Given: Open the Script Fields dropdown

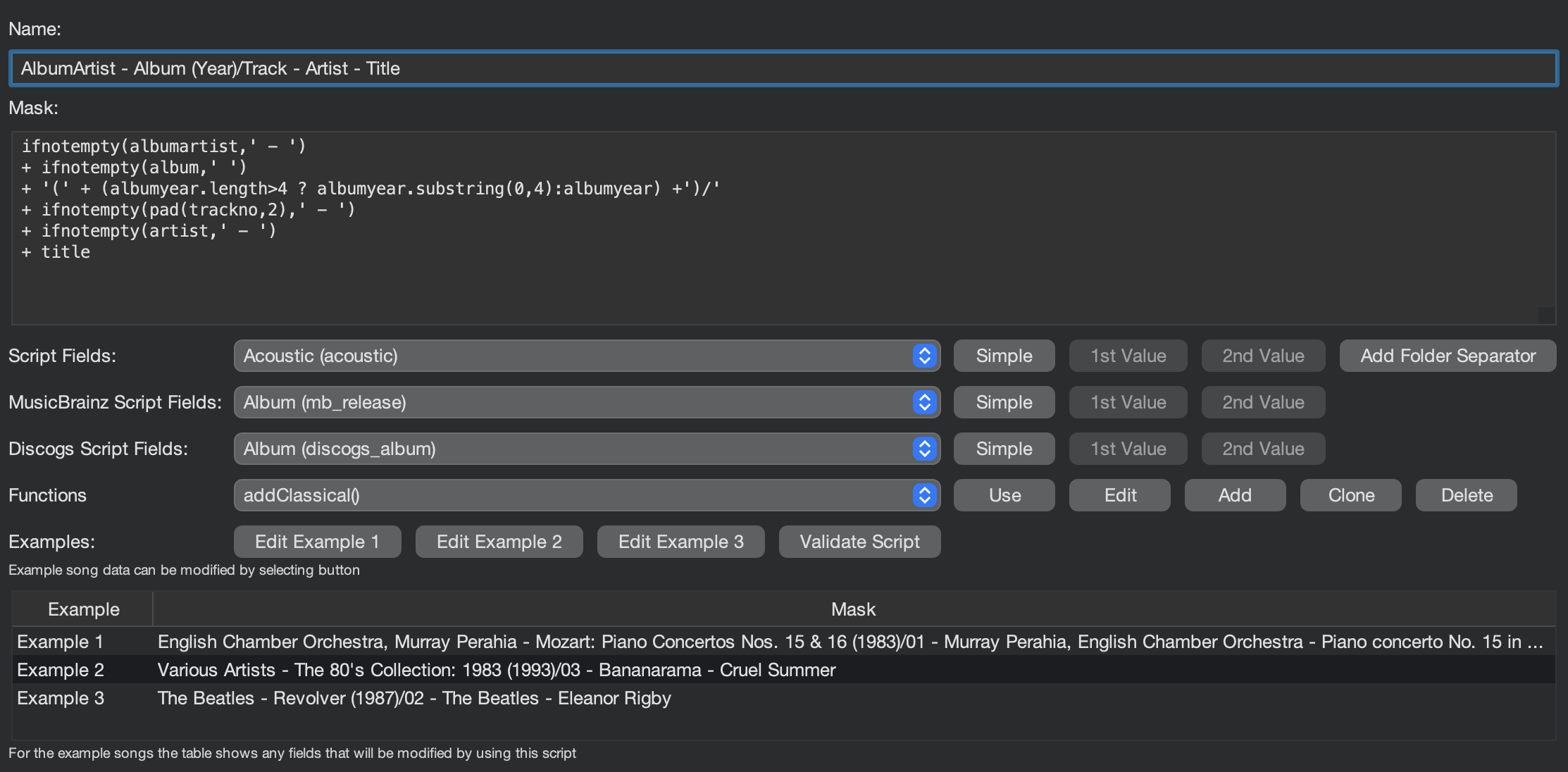Looking at the screenshot, I should pos(586,356).
